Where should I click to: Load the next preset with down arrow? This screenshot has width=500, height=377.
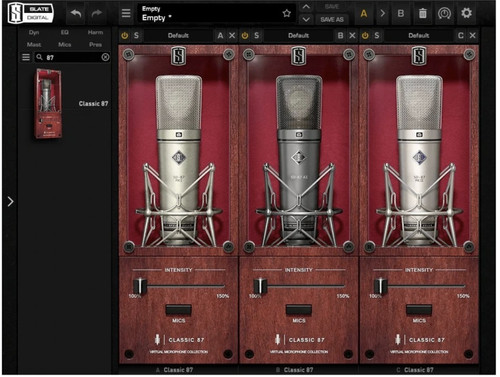pyautogui.click(x=306, y=20)
